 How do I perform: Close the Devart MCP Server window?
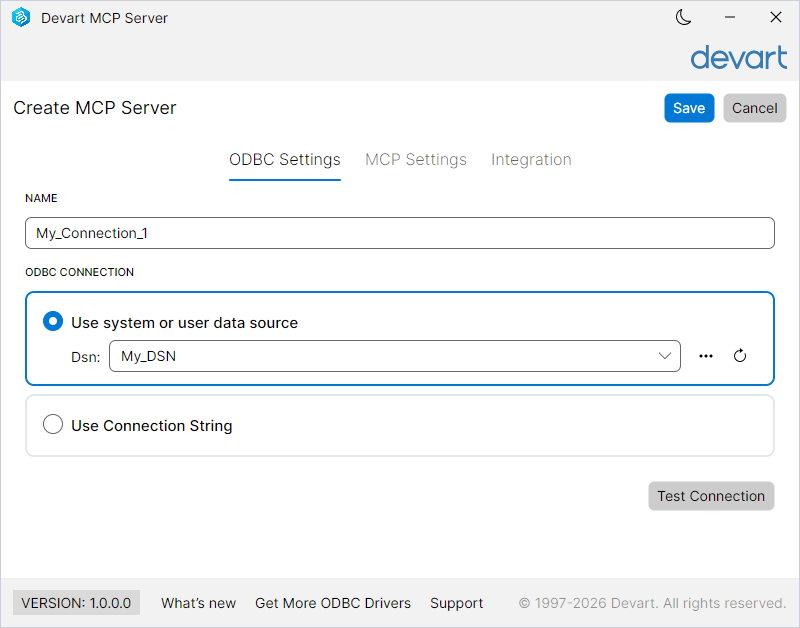[776, 17]
